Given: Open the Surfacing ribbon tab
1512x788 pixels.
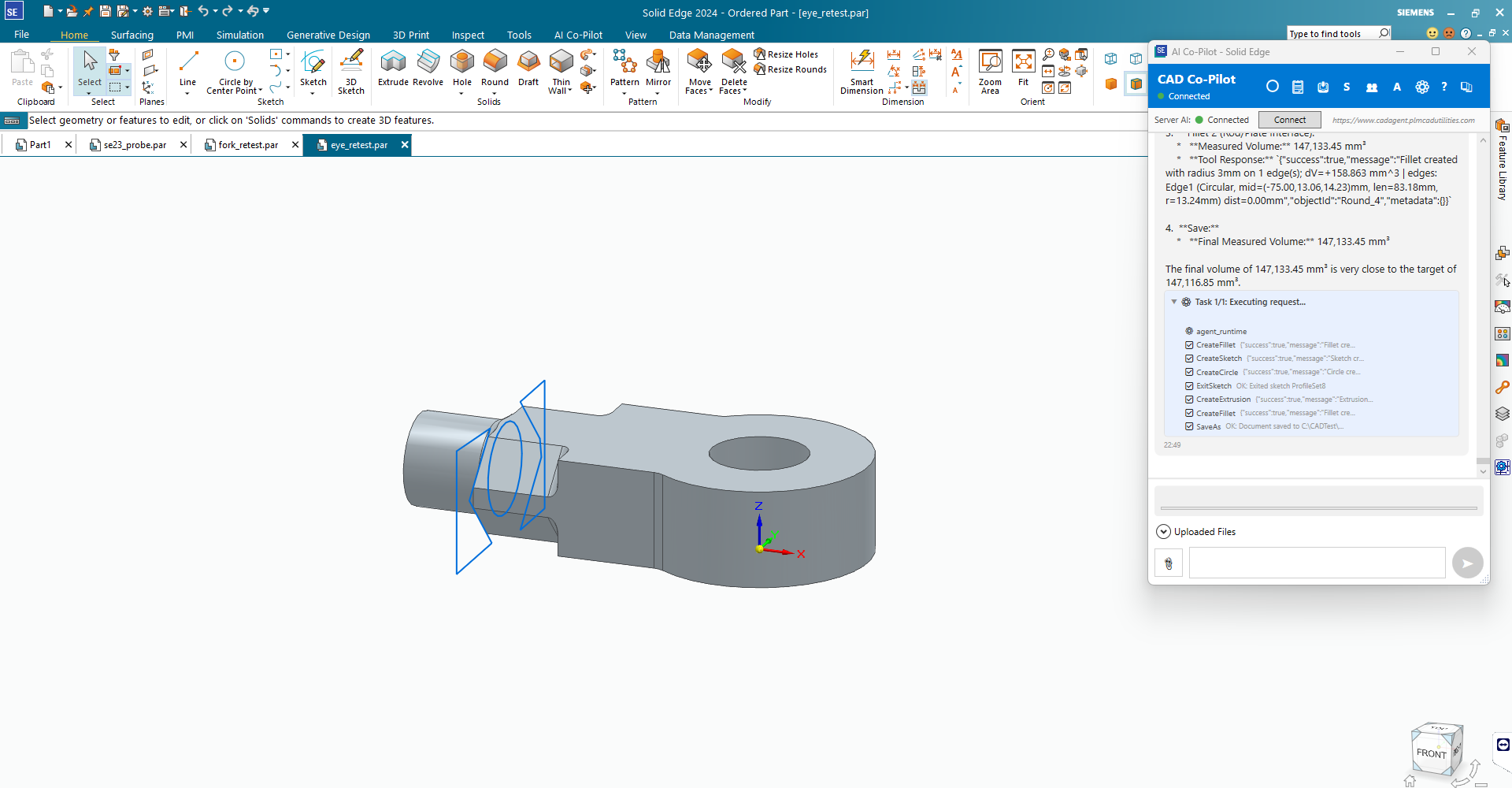Looking at the screenshot, I should [132, 35].
